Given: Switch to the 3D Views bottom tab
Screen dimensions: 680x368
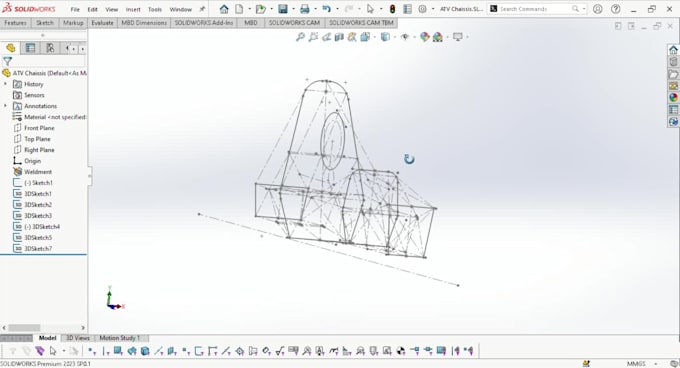Looking at the screenshot, I should pyautogui.click(x=78, y=338).
